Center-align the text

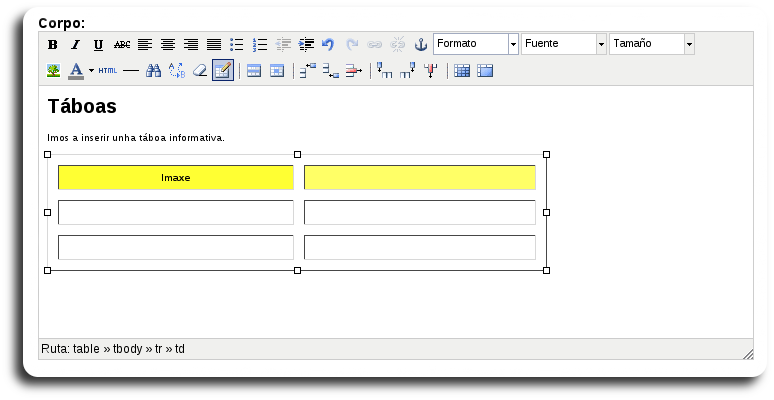(x=168, y=45)
